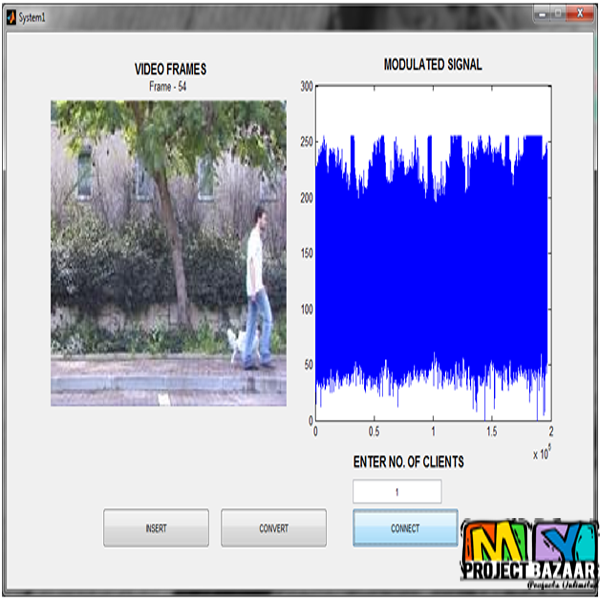Focus the number of clients input field
Viewport: 600px width, 600px height.
tap(397, 491)
